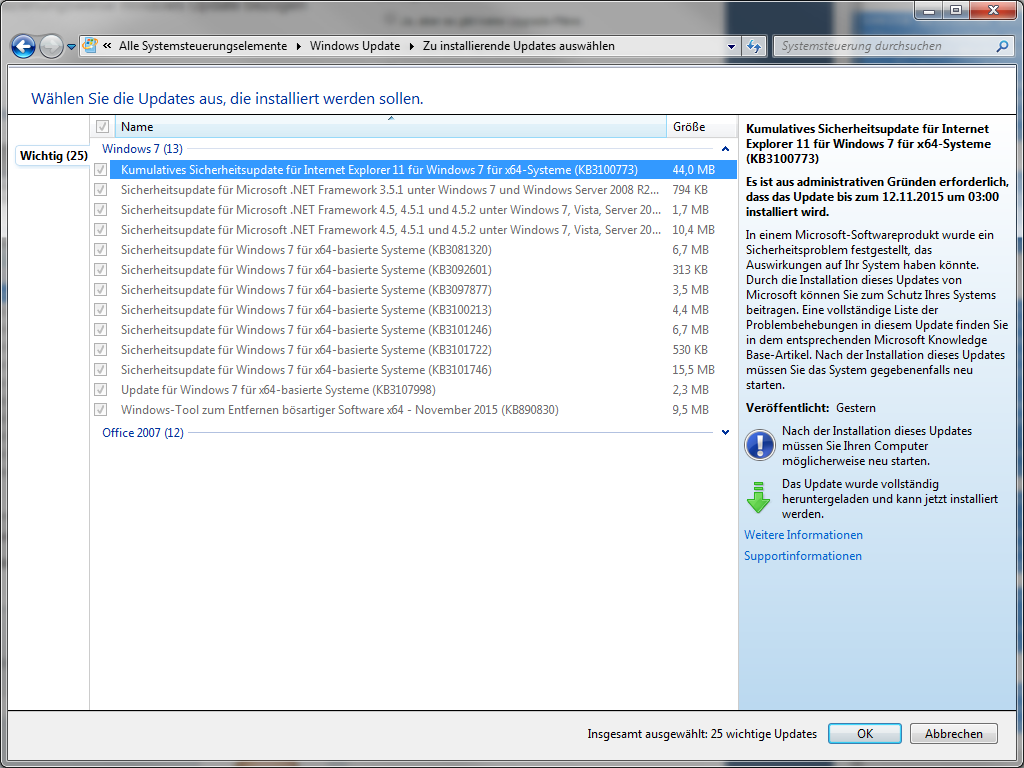
Task: Toggle checkbox for KB3101246 update
Action: (x=101, y=330)
